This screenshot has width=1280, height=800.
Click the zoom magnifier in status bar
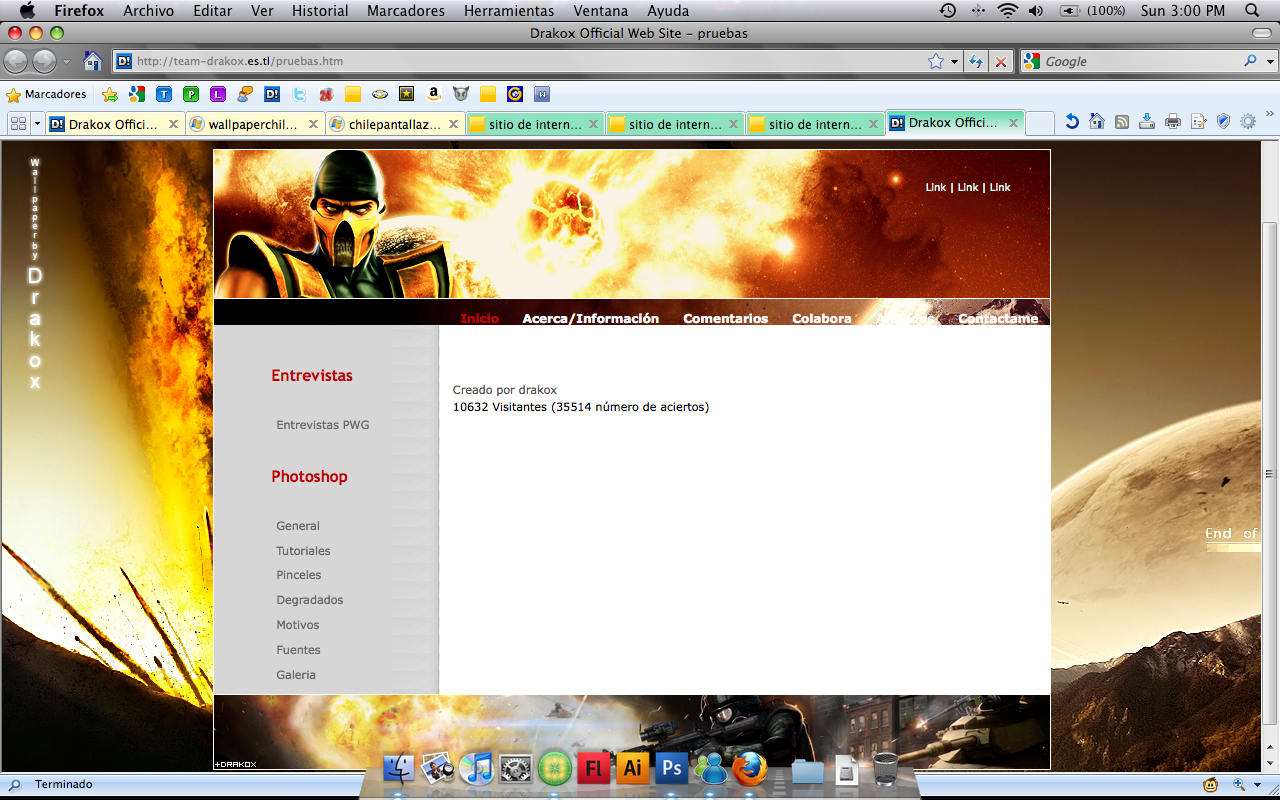(1239, 785)
